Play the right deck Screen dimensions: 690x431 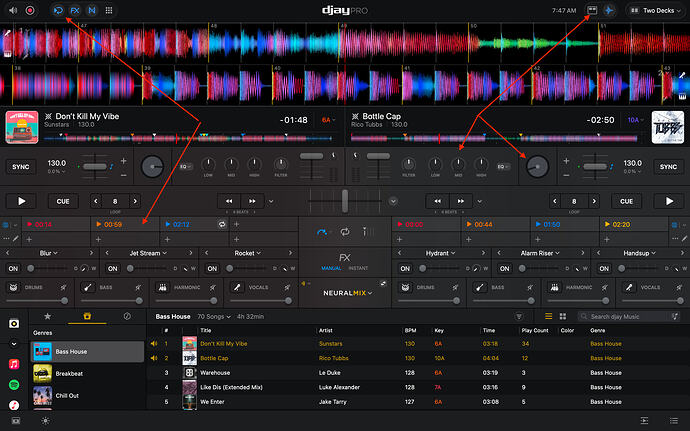[669, 201]
